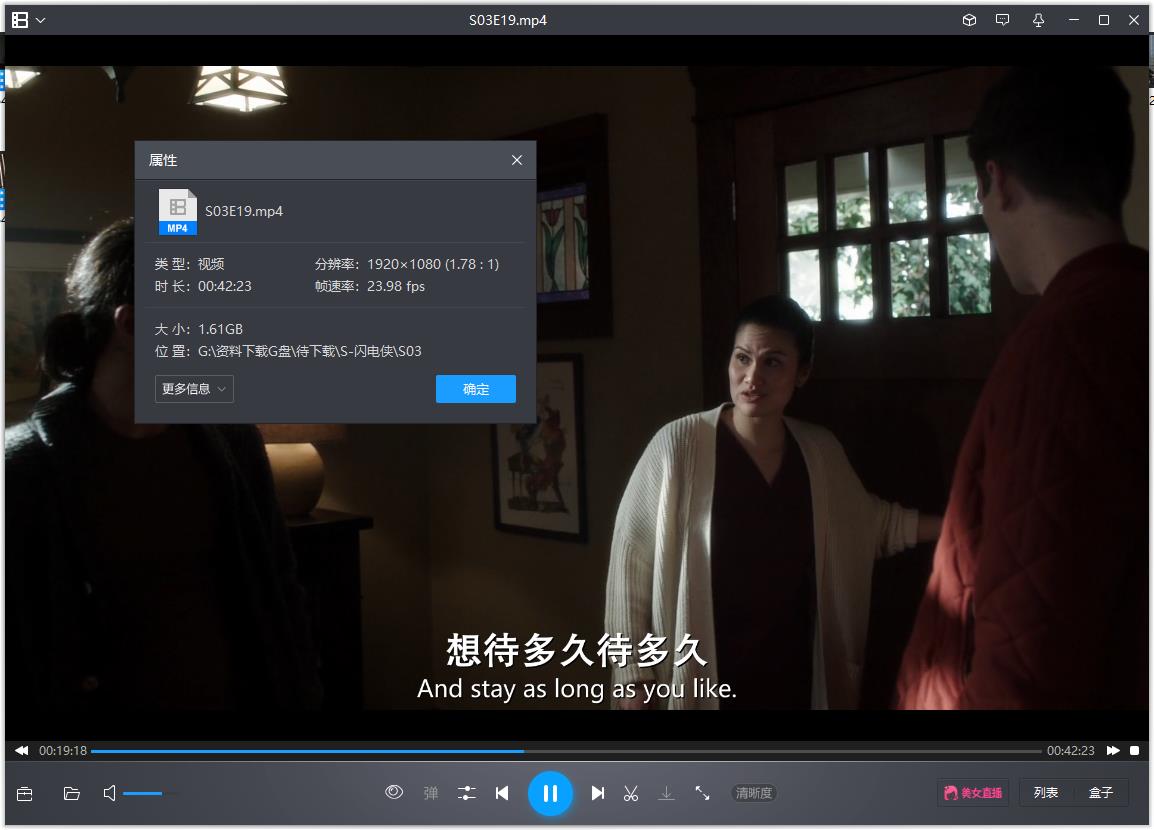Expand the 更多信息 dropdown
Image resolution: width=1154 pixels, height=830 pixels.
click(x=194, y=389)
